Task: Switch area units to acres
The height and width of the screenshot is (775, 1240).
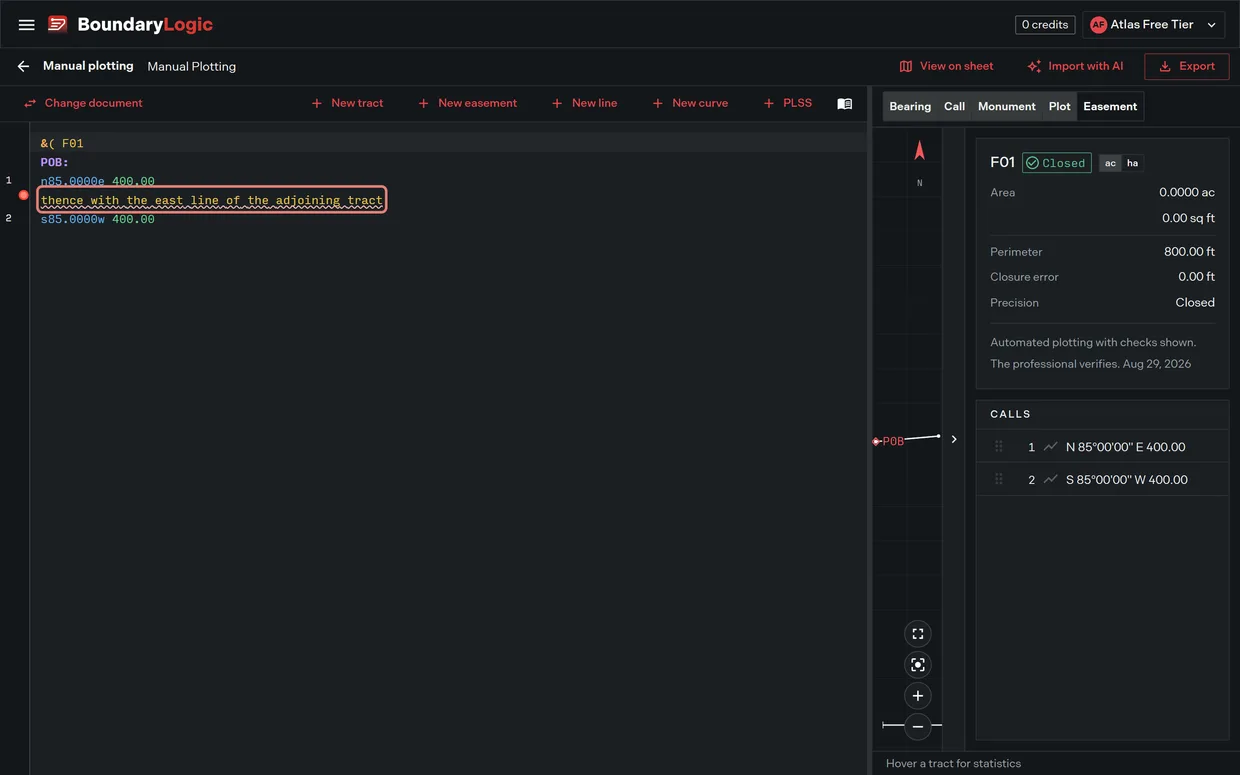Action: click(1110, 163)
